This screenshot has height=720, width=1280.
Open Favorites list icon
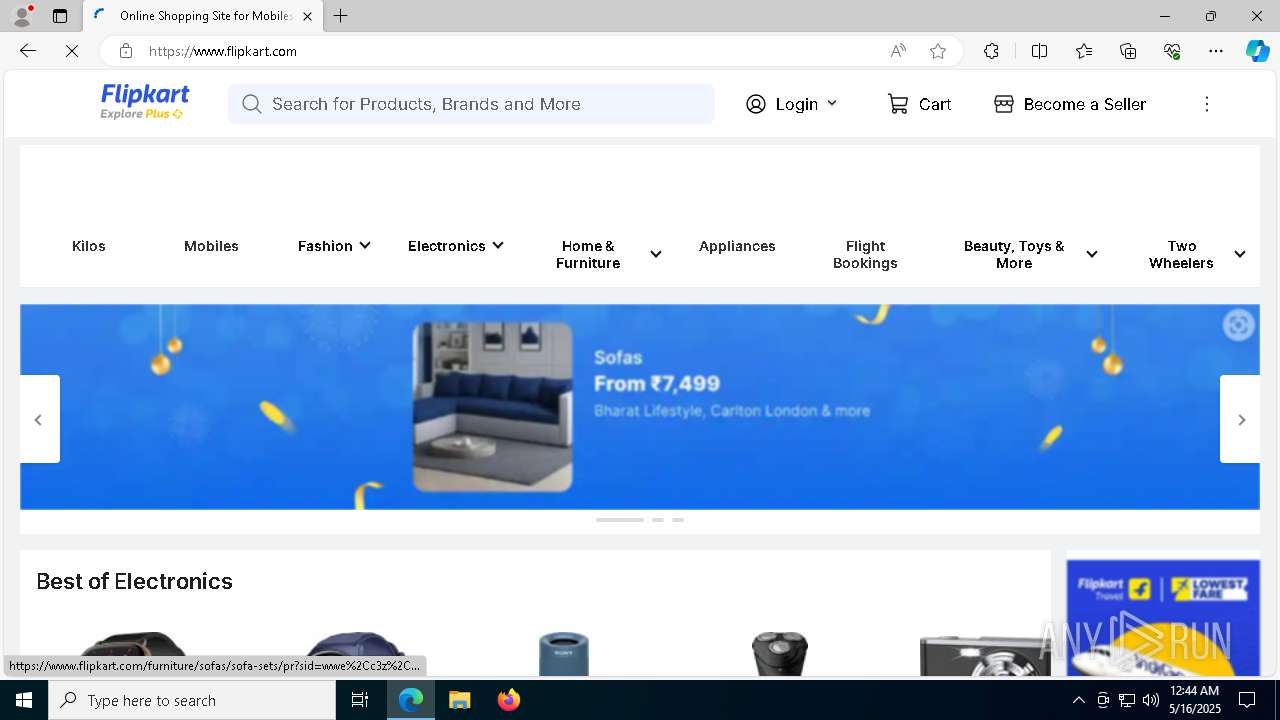coord(1084,51)
